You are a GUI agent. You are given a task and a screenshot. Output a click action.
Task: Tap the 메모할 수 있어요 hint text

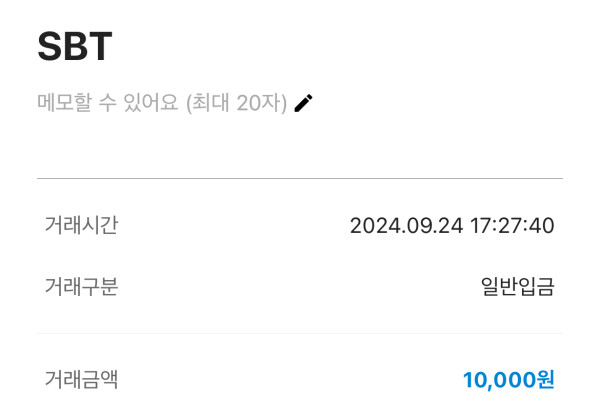tap(109, 103)
